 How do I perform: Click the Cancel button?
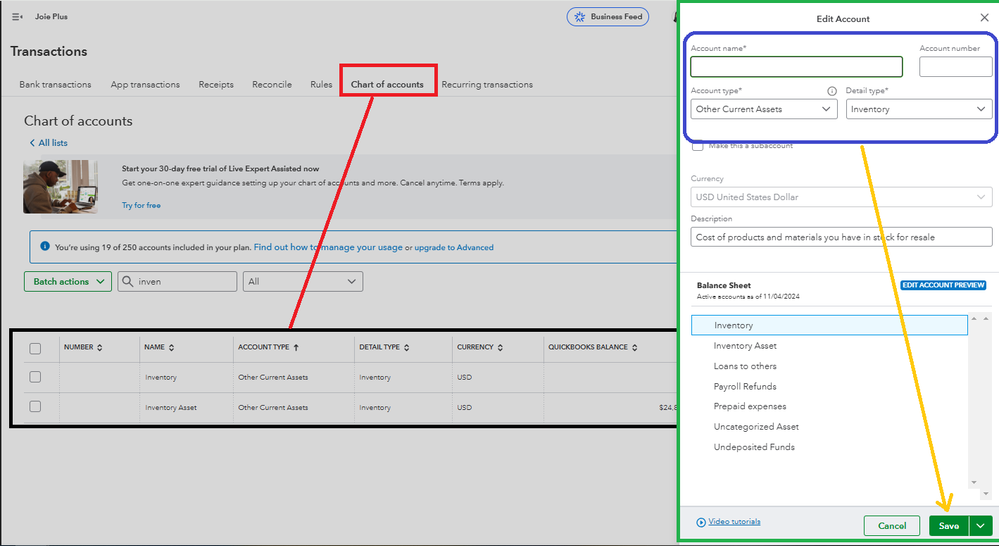(x=892, y=526)
